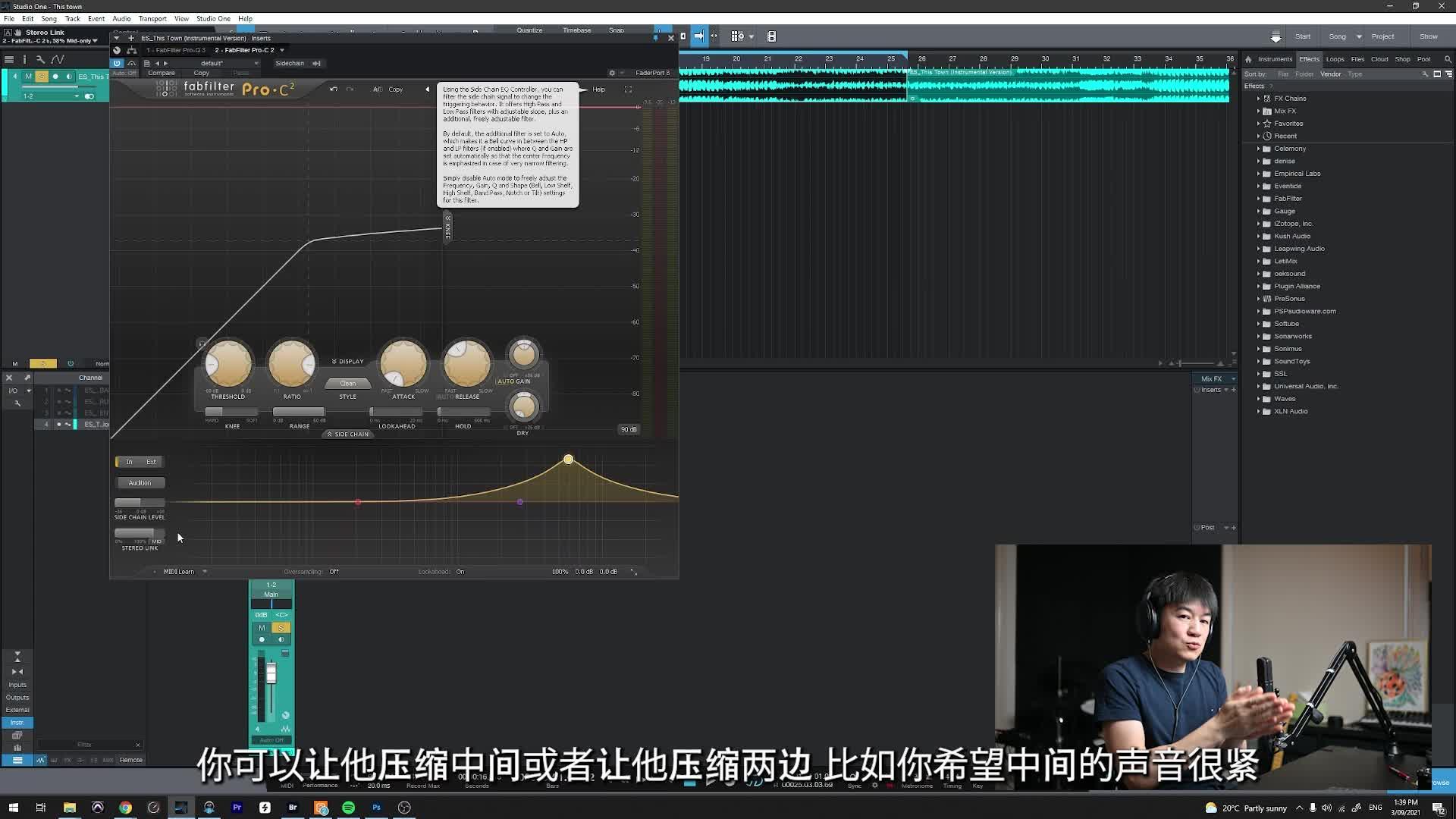Open the Transport menu

[x=152, y=18]
